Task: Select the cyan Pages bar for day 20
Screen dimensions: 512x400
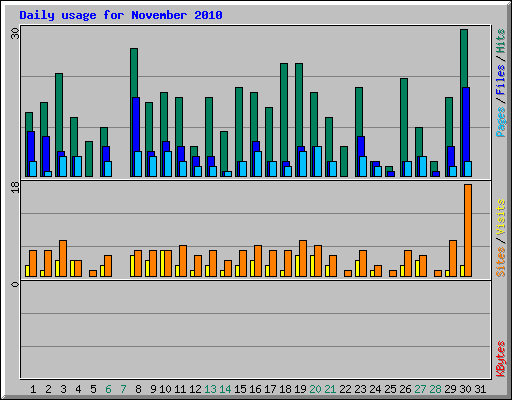Action: (x=318, y=161)
